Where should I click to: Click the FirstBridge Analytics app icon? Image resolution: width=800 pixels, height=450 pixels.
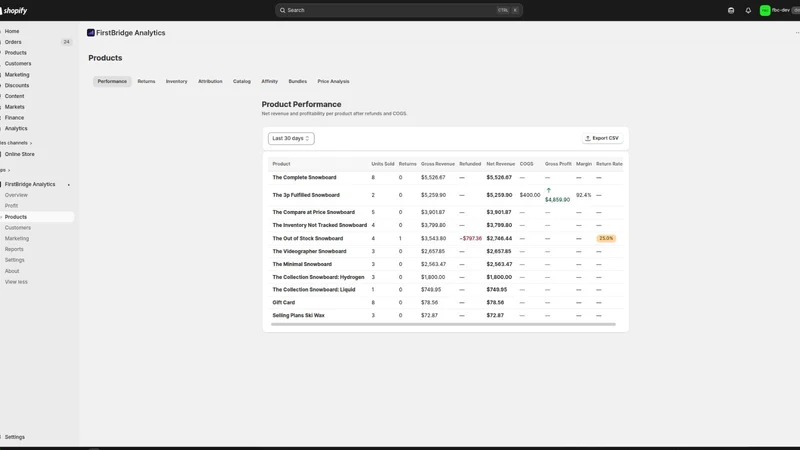90,33
